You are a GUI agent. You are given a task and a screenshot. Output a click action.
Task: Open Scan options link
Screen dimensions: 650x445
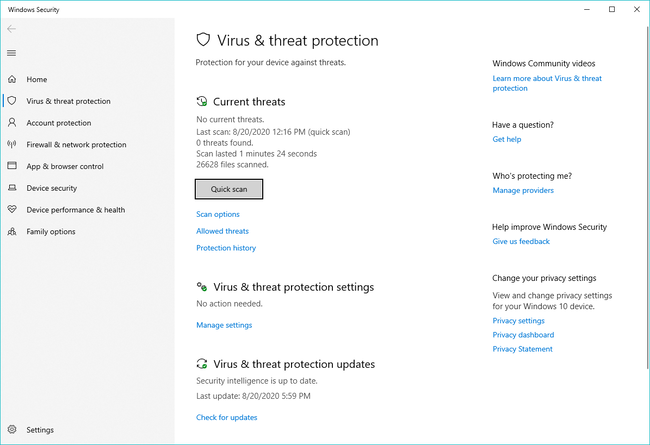pyautogui.click(x=218, y=214)
